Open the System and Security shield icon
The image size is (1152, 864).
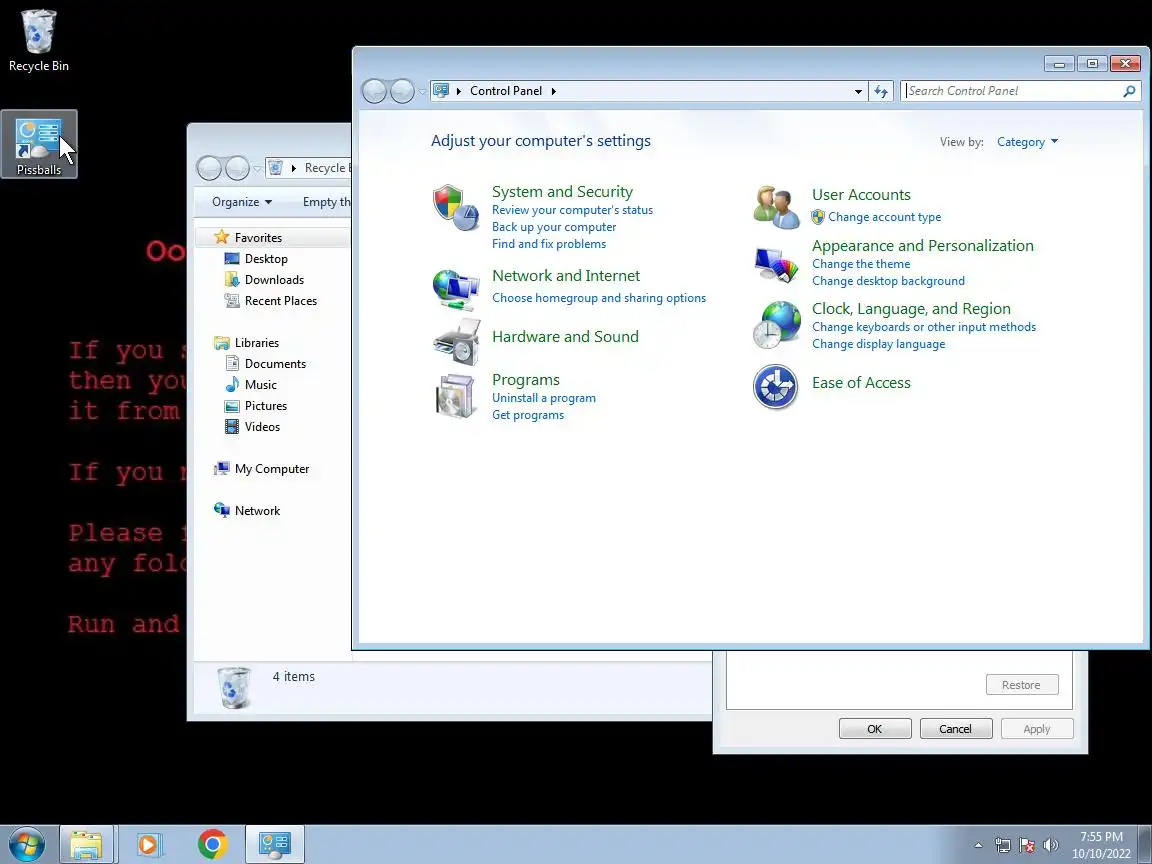(456, 207)
